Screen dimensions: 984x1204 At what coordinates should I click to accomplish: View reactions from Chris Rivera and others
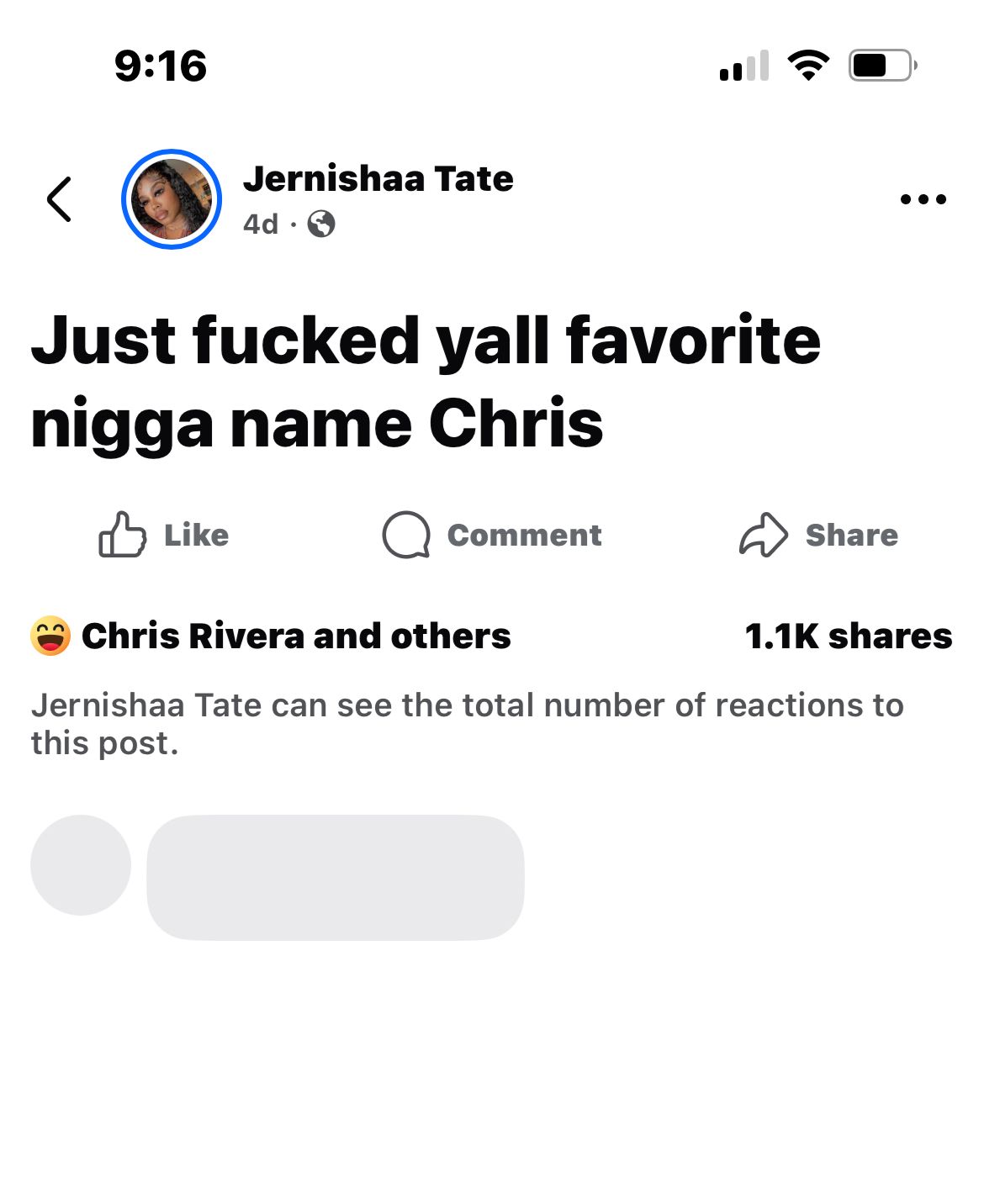point(296,636)
